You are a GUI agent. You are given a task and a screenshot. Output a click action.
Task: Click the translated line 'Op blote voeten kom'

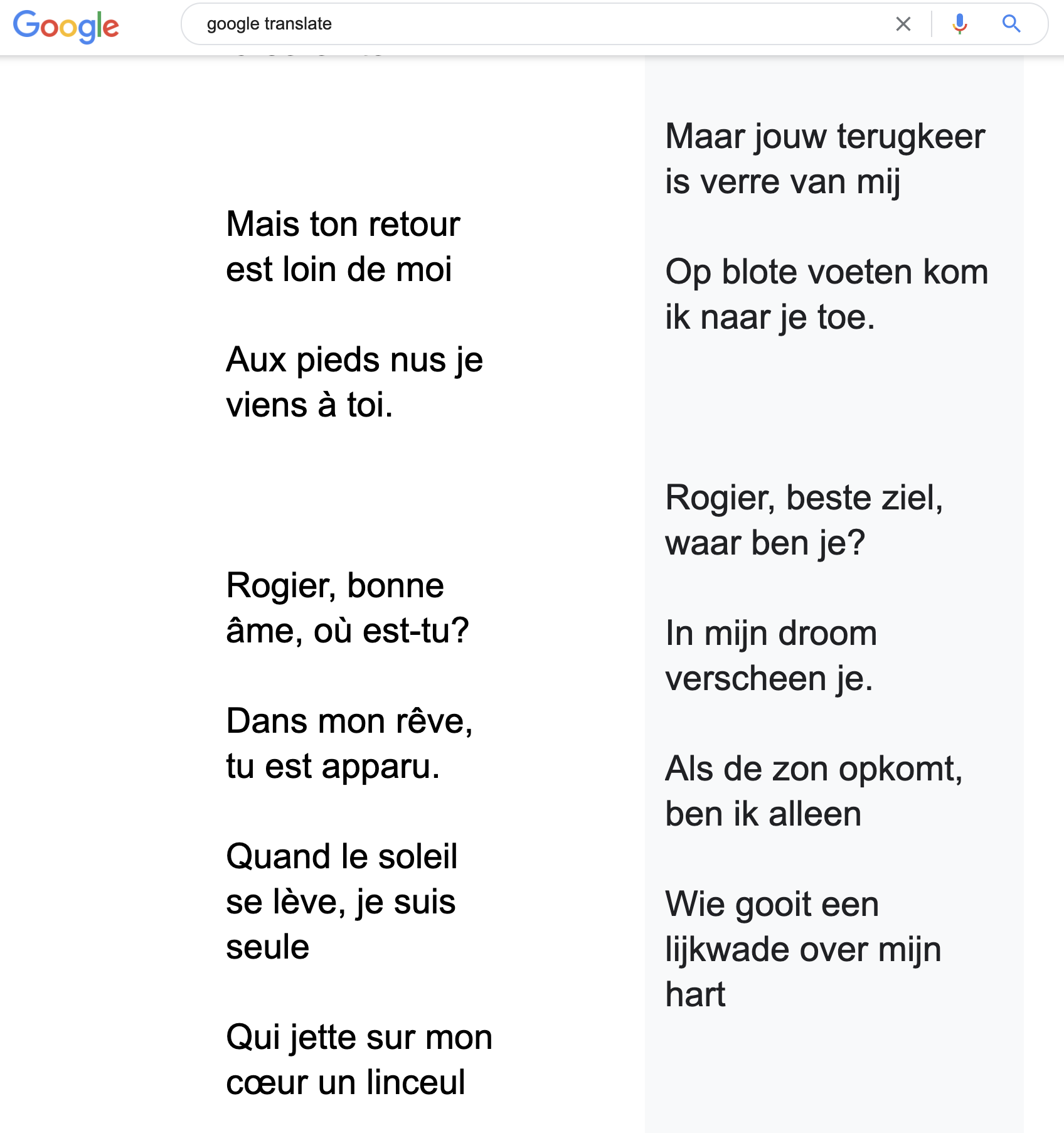pyautogui.click(x=826, y=272)
